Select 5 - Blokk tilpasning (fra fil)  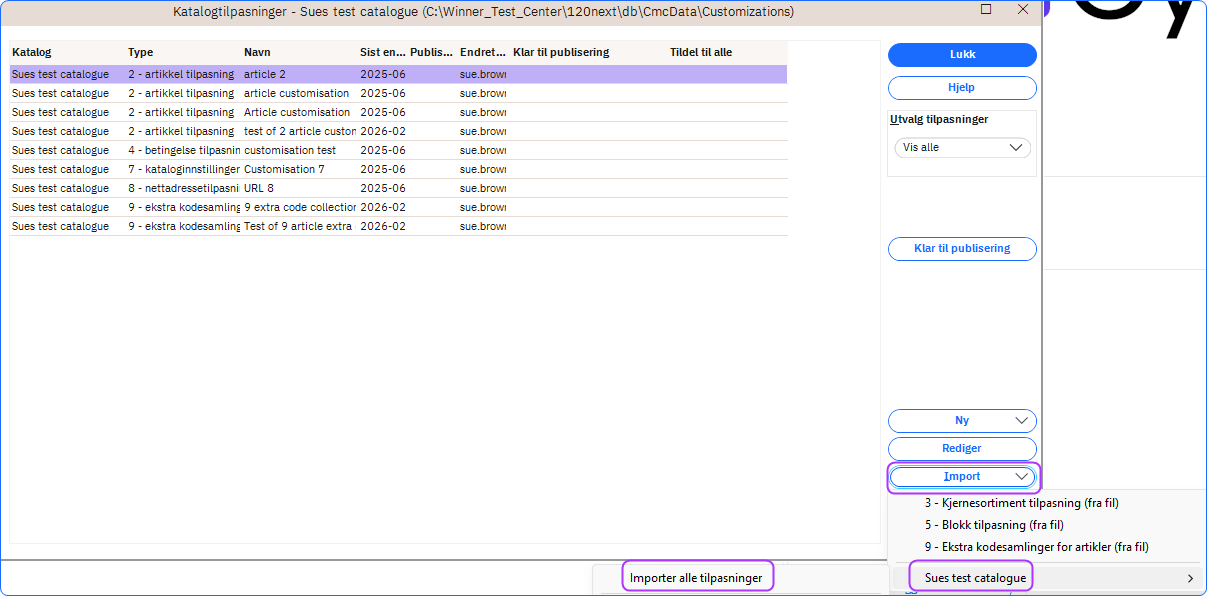click(993, 525)
